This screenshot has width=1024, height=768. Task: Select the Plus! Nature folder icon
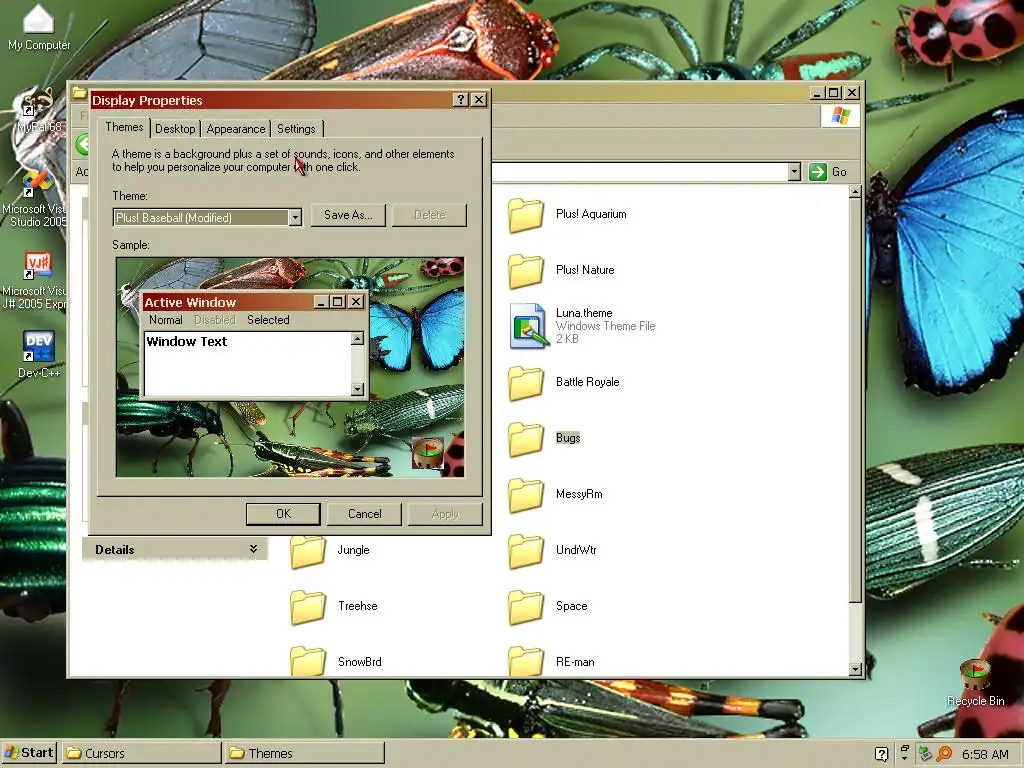(x=526, y=270)
